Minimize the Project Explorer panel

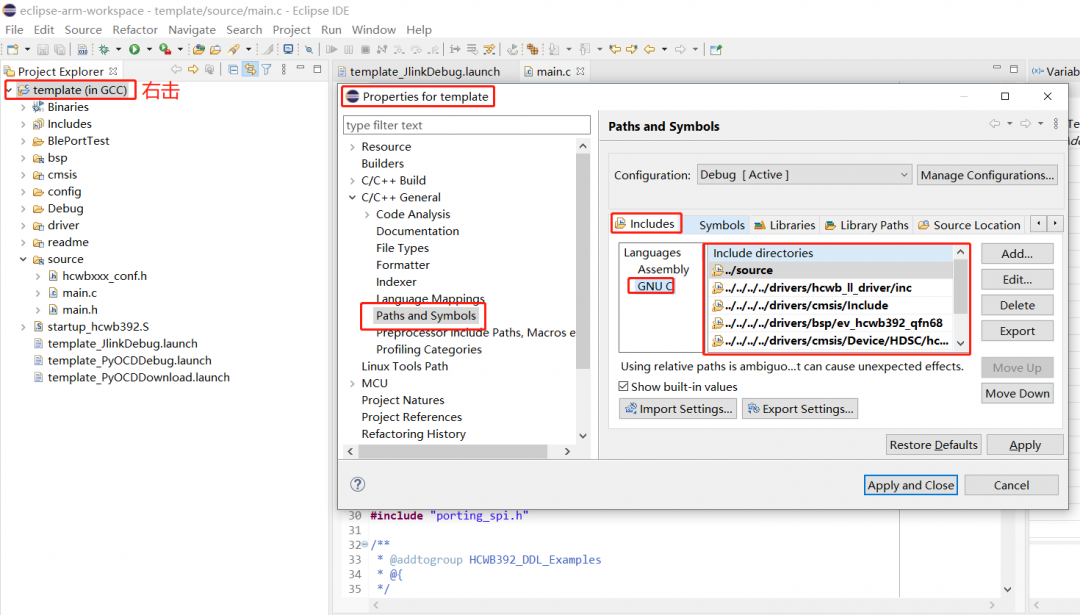tap(300, 68)
